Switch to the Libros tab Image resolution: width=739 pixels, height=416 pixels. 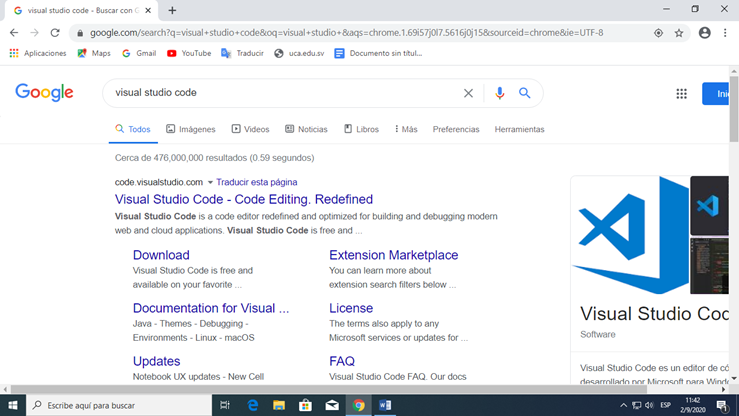361,129
